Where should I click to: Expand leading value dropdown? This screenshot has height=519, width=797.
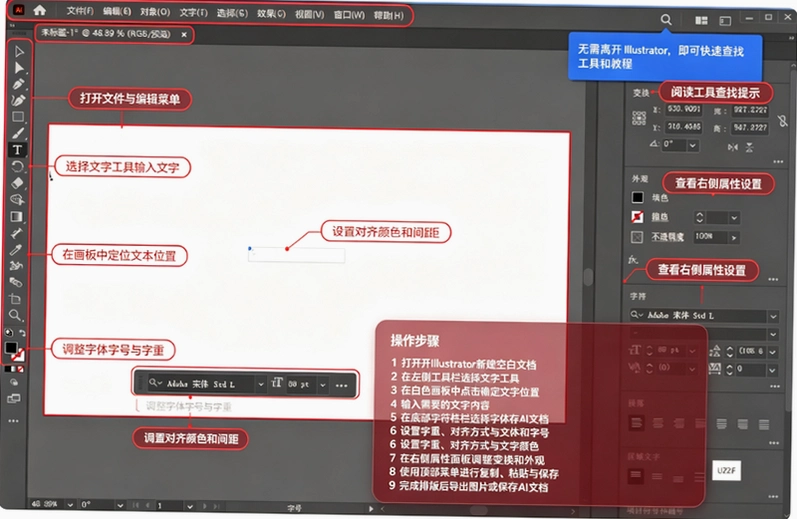(773, 352)
